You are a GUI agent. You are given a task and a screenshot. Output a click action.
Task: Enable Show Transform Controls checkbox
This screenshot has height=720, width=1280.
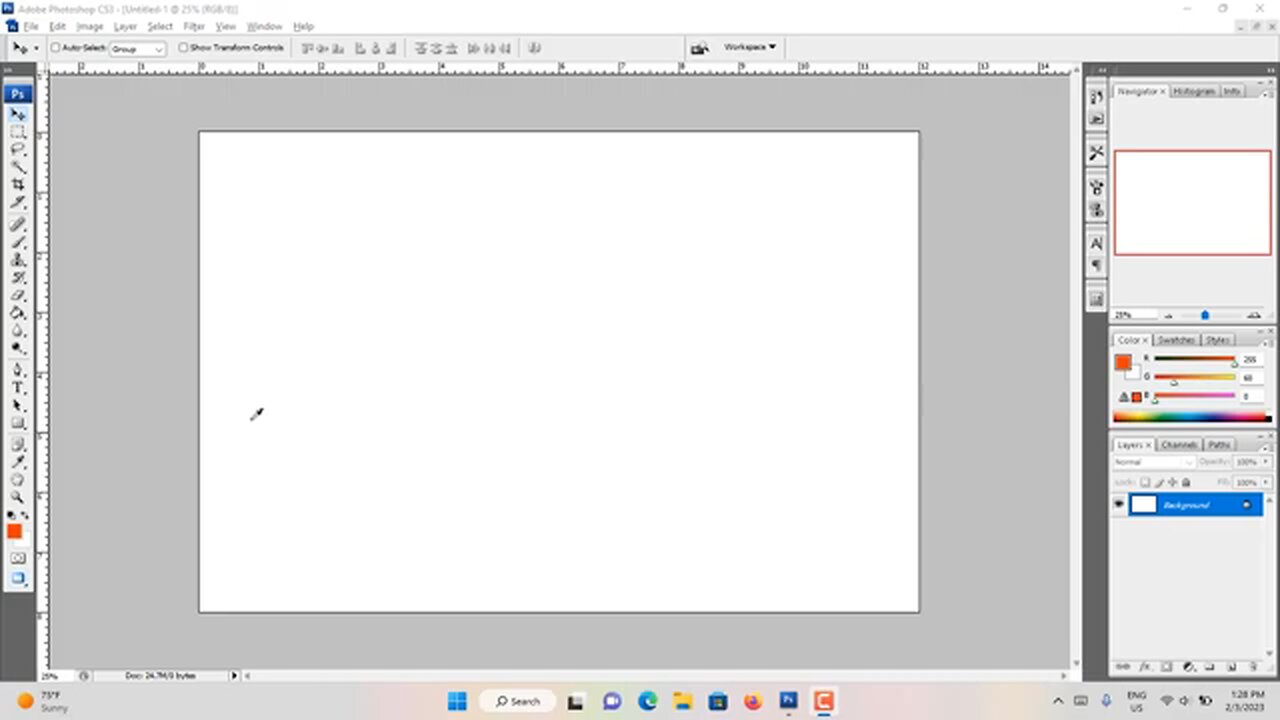tap(183, 47)
